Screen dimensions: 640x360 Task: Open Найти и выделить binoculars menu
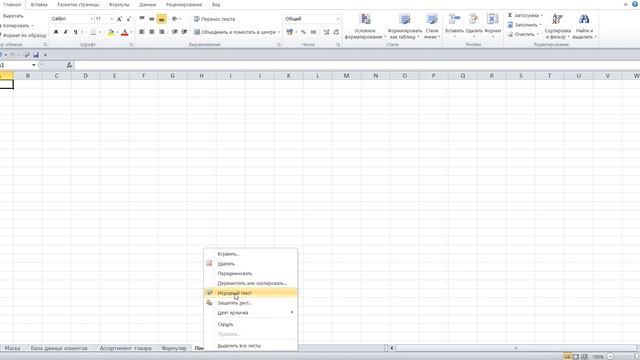pos(584,26)
